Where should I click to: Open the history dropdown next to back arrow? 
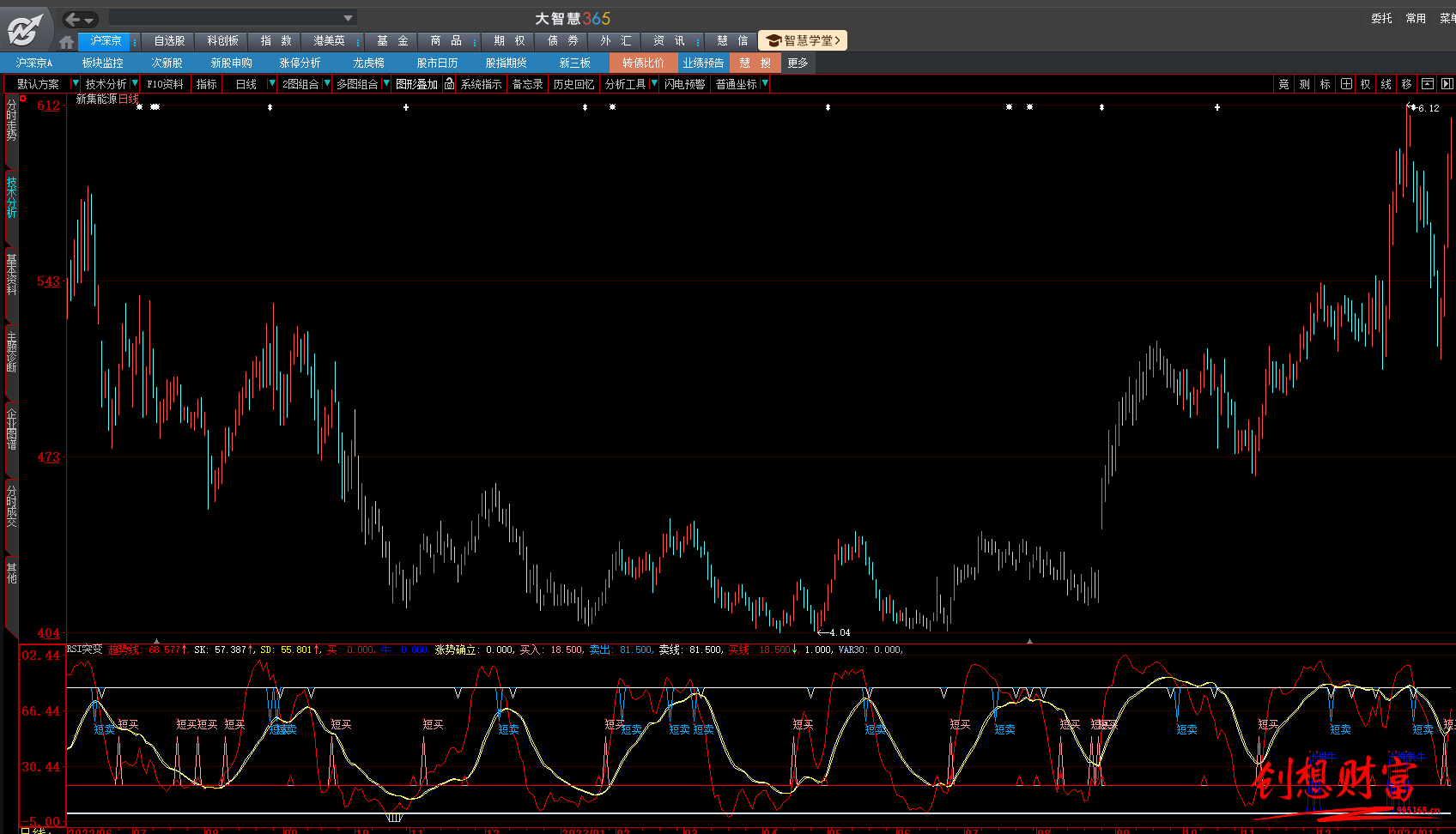pos(88,20)
